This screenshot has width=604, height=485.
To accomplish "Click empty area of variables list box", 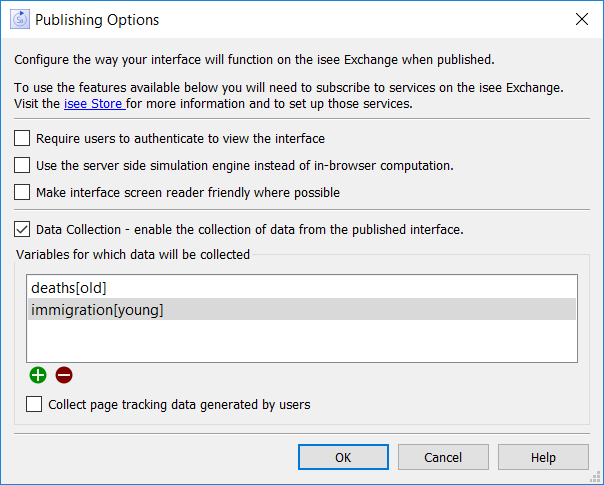I will coord(302,341).
